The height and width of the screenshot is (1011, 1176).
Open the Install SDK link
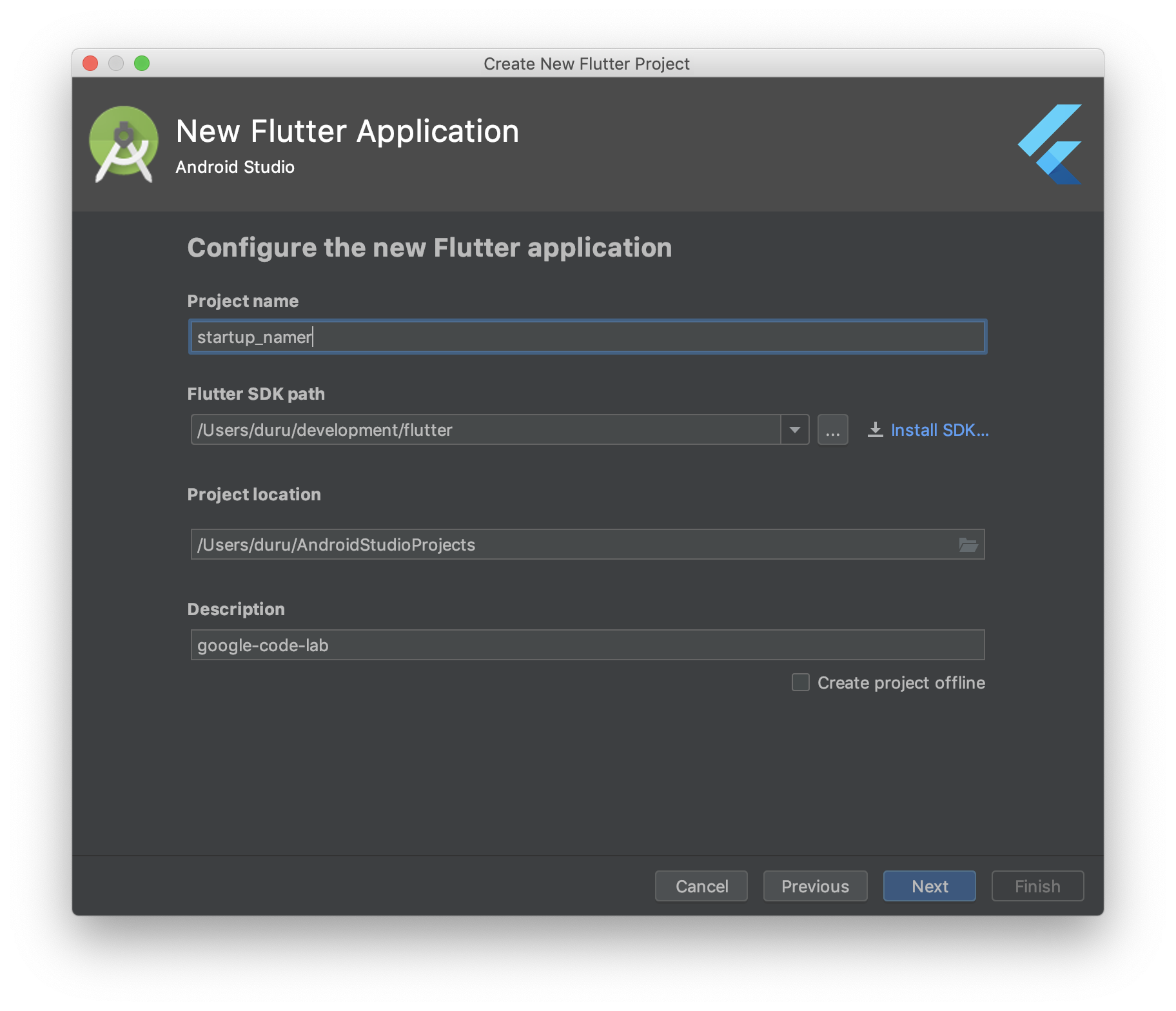[939, 429]
